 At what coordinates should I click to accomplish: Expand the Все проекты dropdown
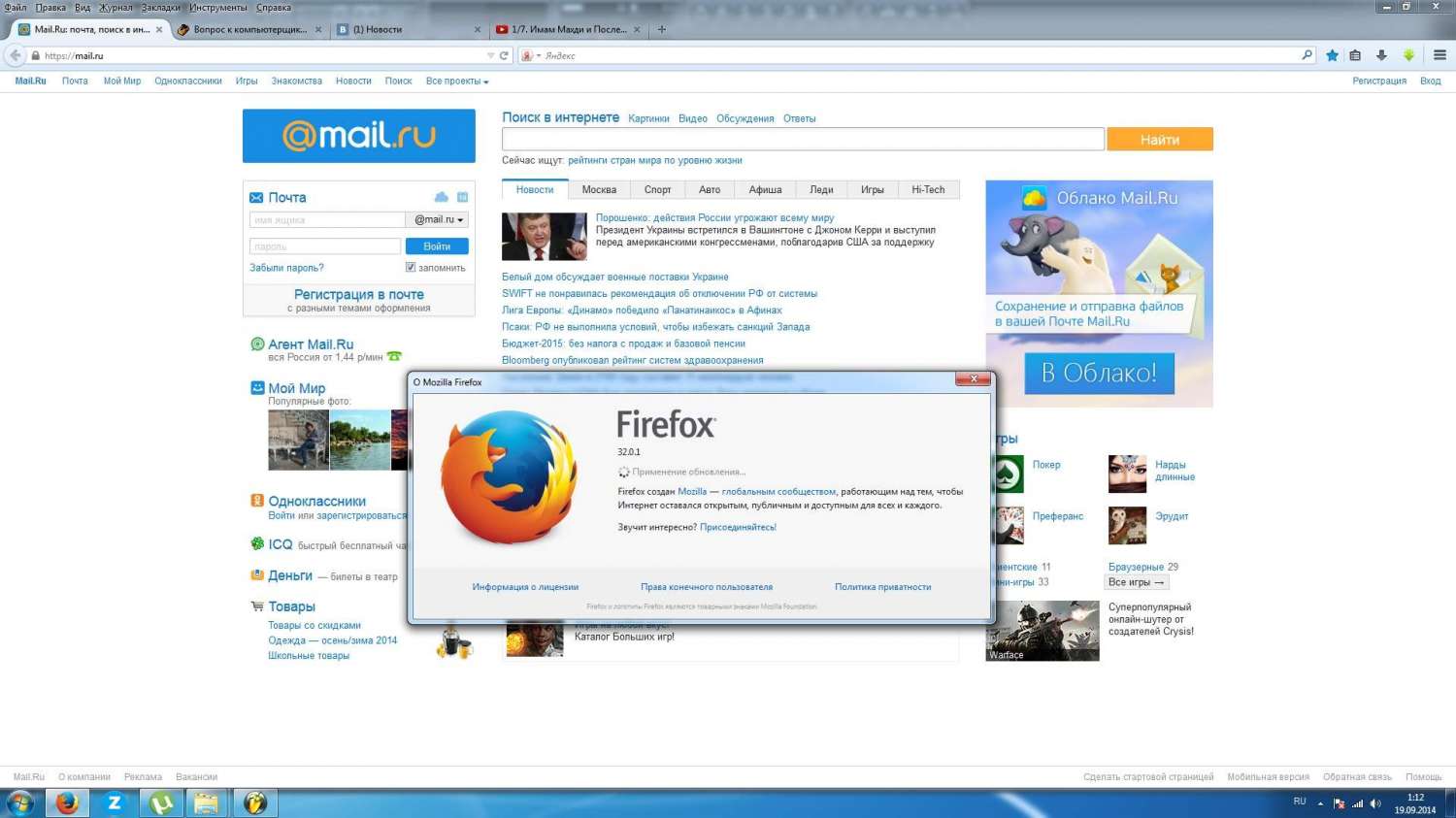tap(457, 82)
